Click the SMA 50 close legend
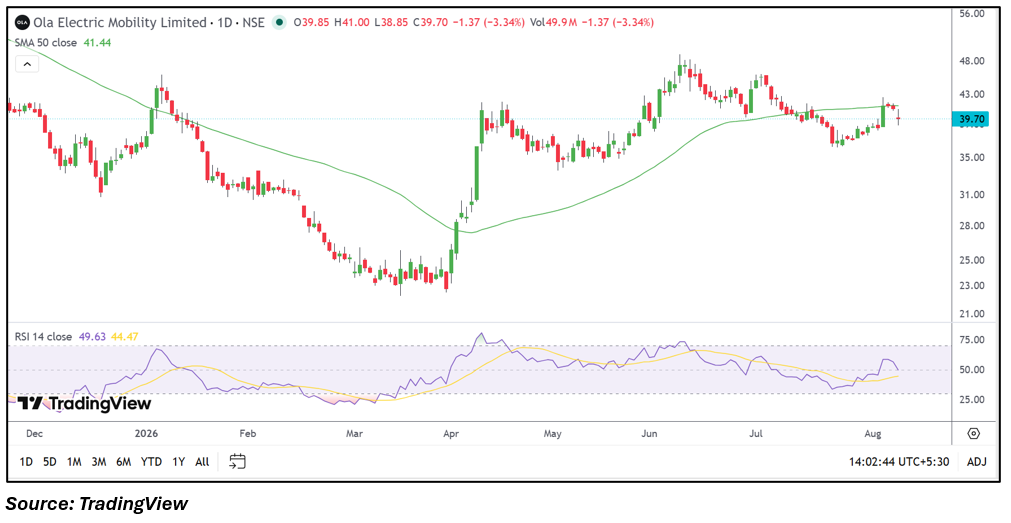Screen dimensions: 1011x523 coord(46,43)
